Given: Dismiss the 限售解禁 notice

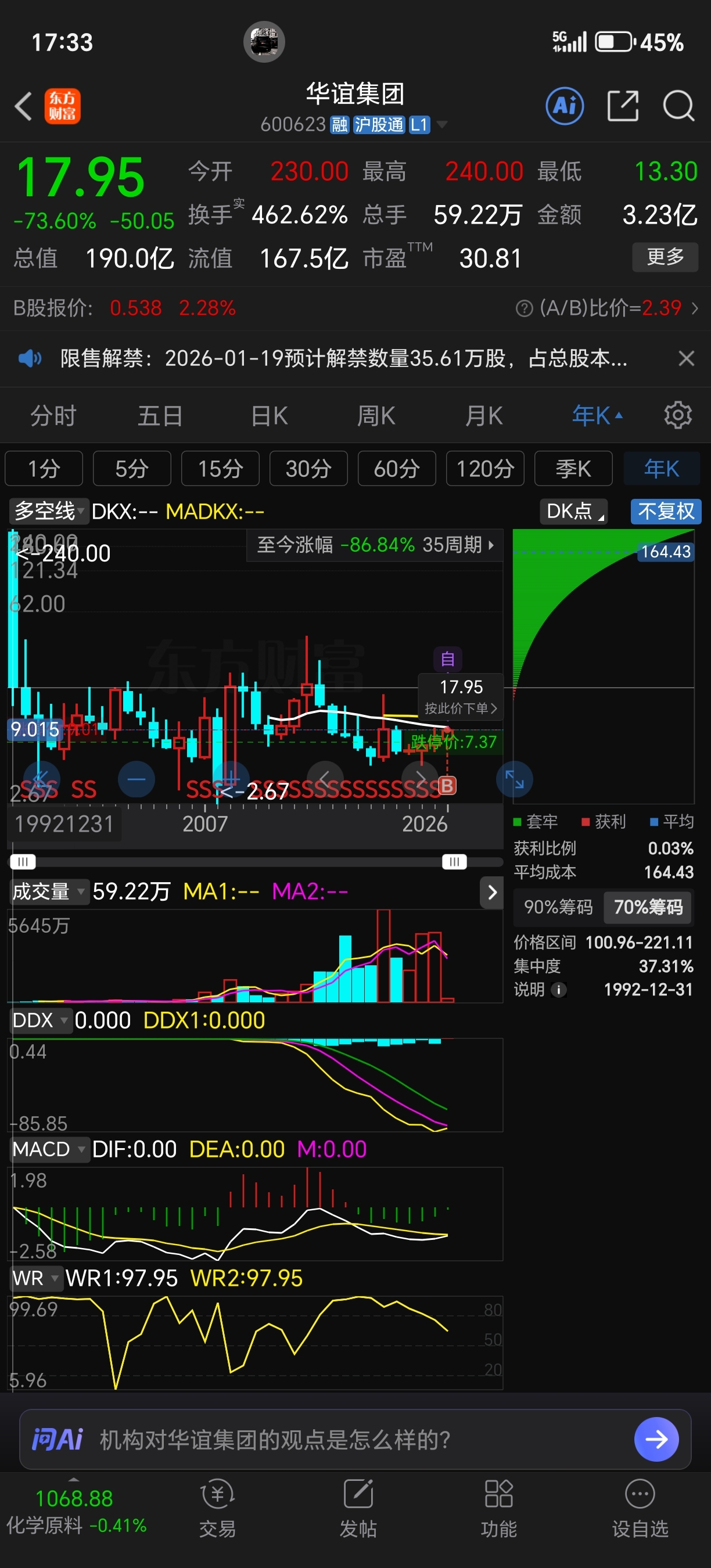Looking at the screenshot, I should pyautogui.click(x=686, y=358).
